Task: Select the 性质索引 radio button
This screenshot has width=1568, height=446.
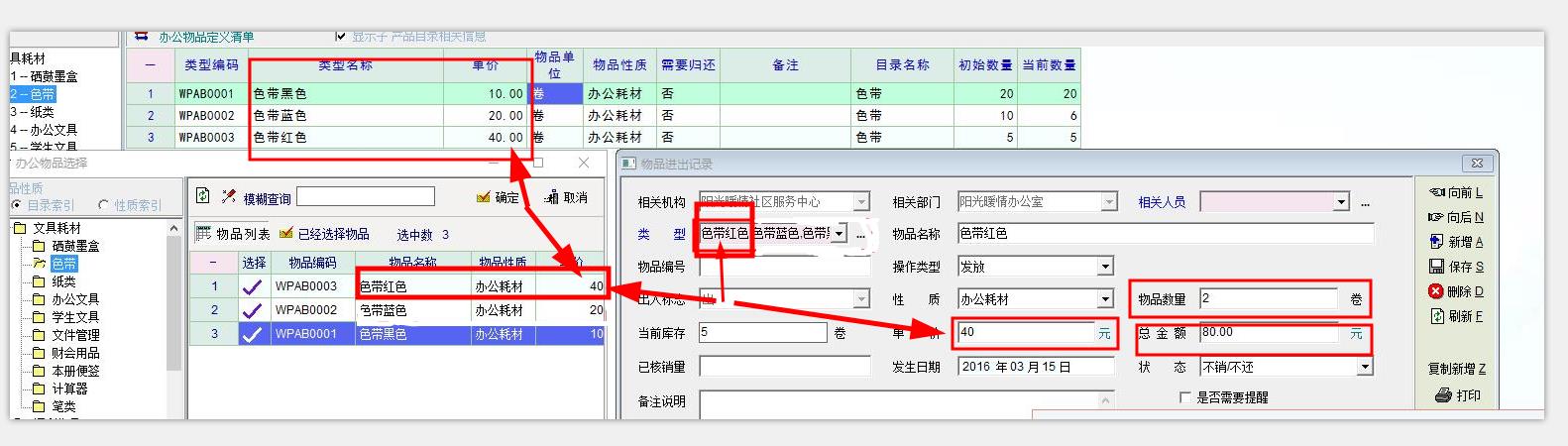Action: point(104,205)
